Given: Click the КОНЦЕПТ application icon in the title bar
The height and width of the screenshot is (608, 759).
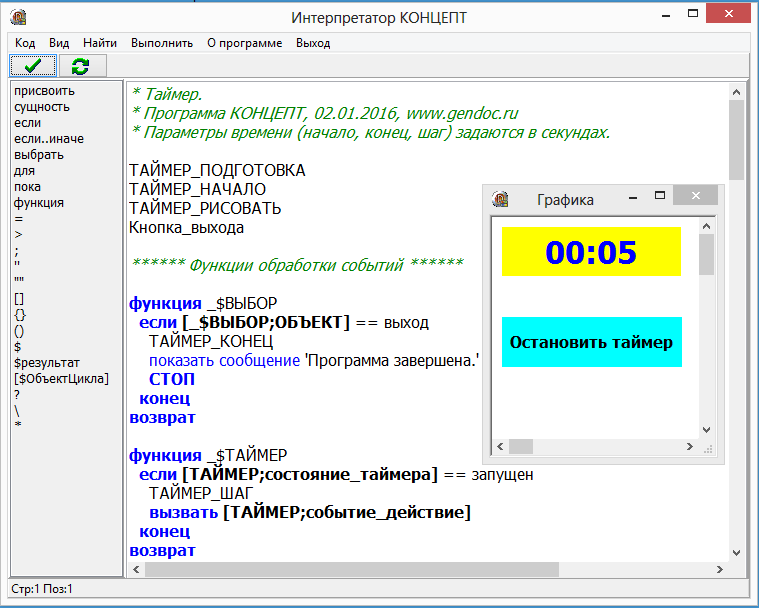Looking at the screenshot, I should 18,17.
